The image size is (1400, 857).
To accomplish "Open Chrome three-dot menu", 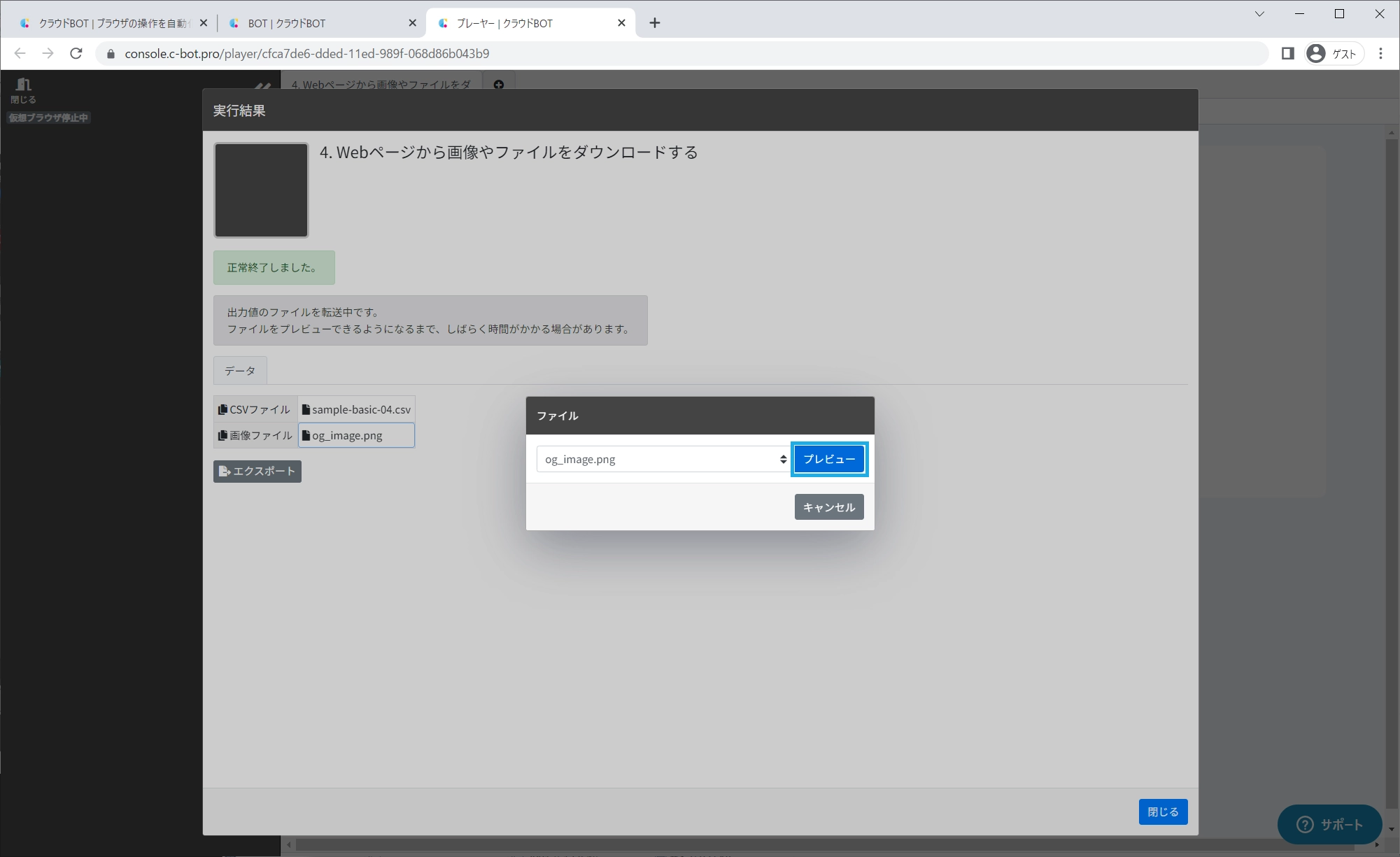I will click(x=1380, y=54).
